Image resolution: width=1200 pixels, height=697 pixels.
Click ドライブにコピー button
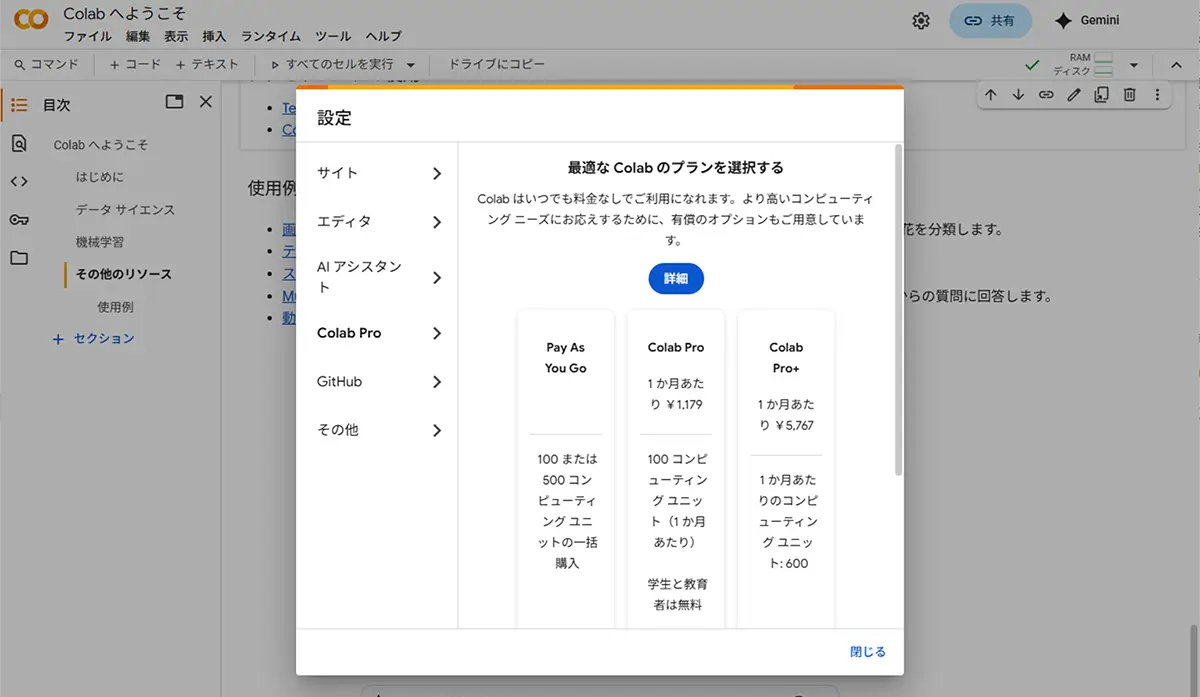497,64
